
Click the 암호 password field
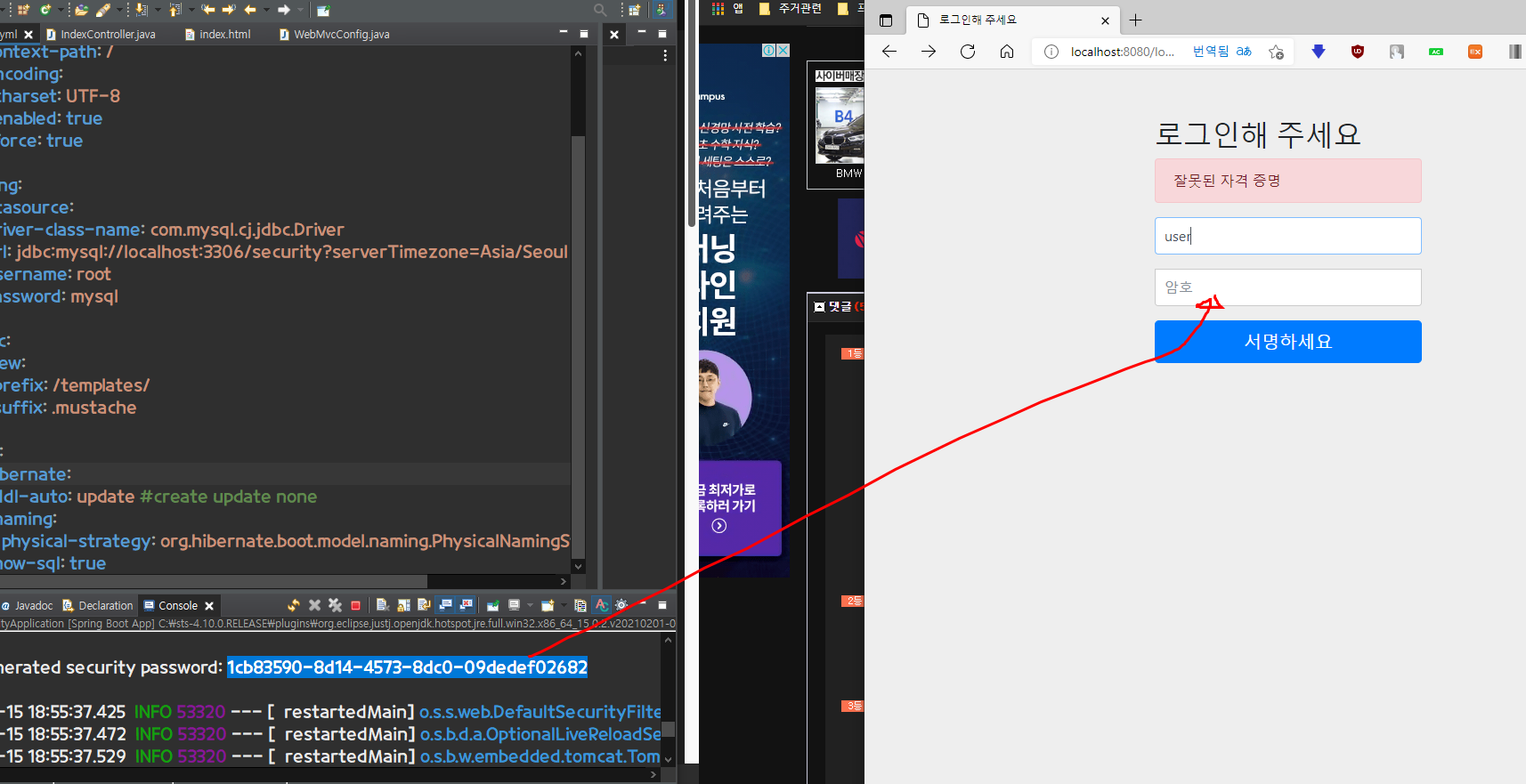[1287, 287]
